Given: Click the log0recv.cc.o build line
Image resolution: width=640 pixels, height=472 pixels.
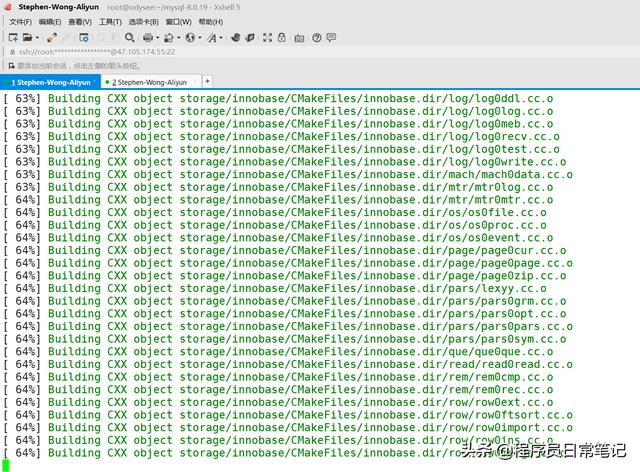Looking at the screenshot, I should [282, 136].
